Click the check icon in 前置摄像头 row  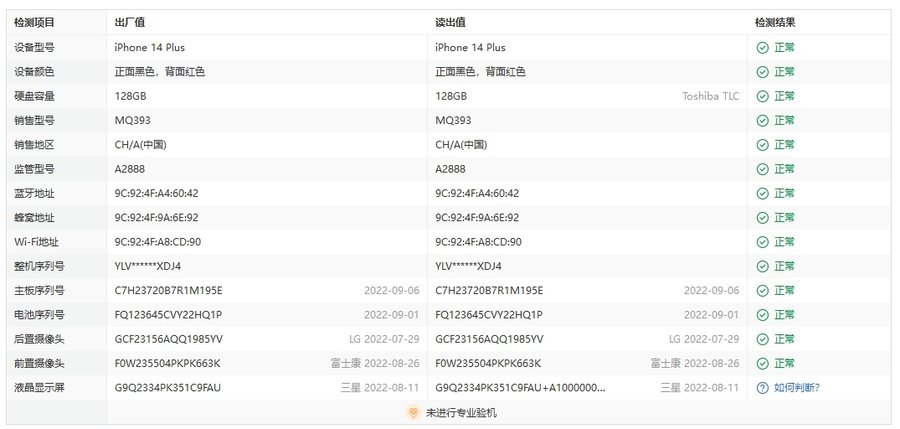pos(762,364)
